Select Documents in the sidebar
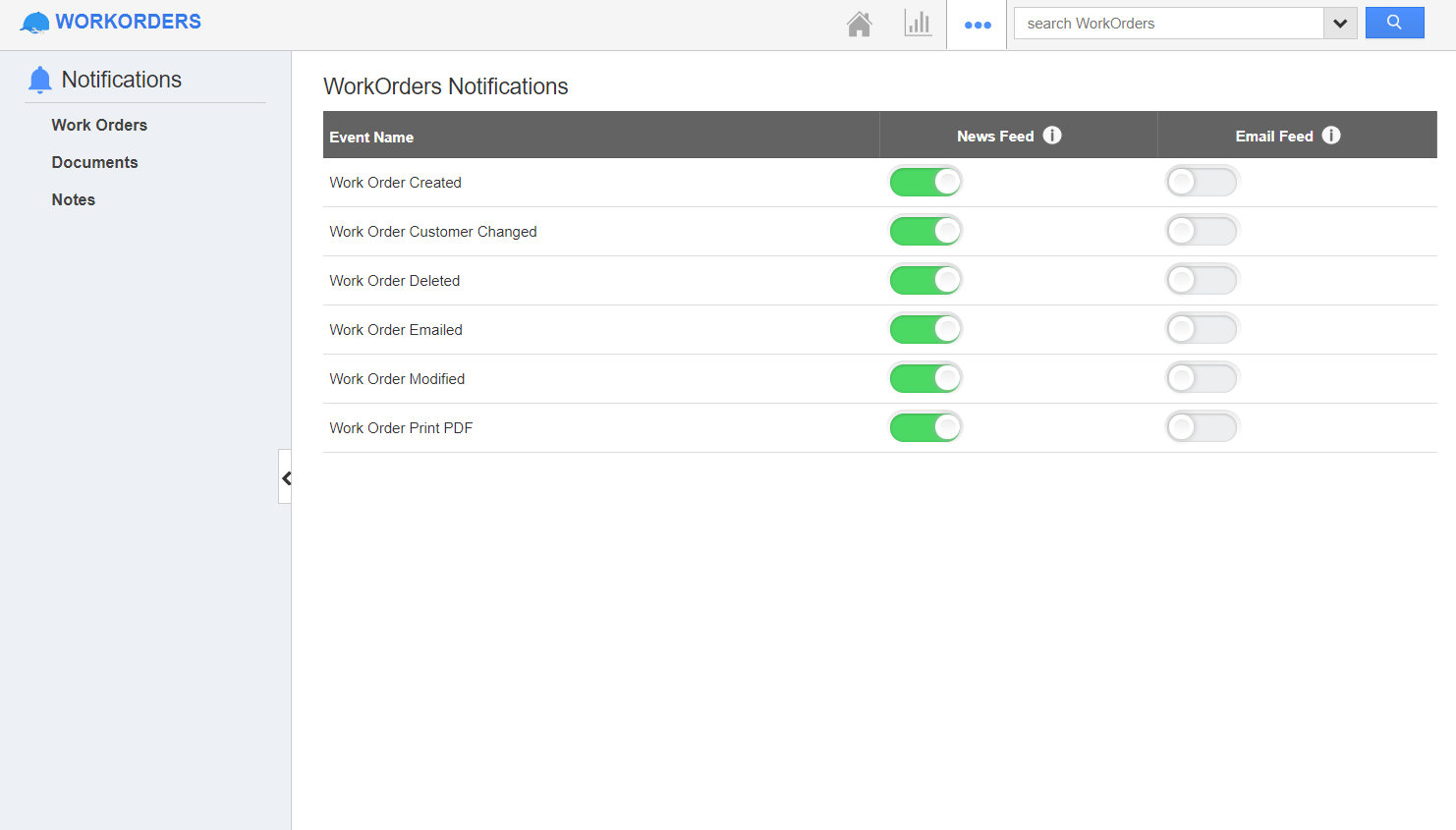Screen dimensions: 1456x830 click(x=94, y=162)
